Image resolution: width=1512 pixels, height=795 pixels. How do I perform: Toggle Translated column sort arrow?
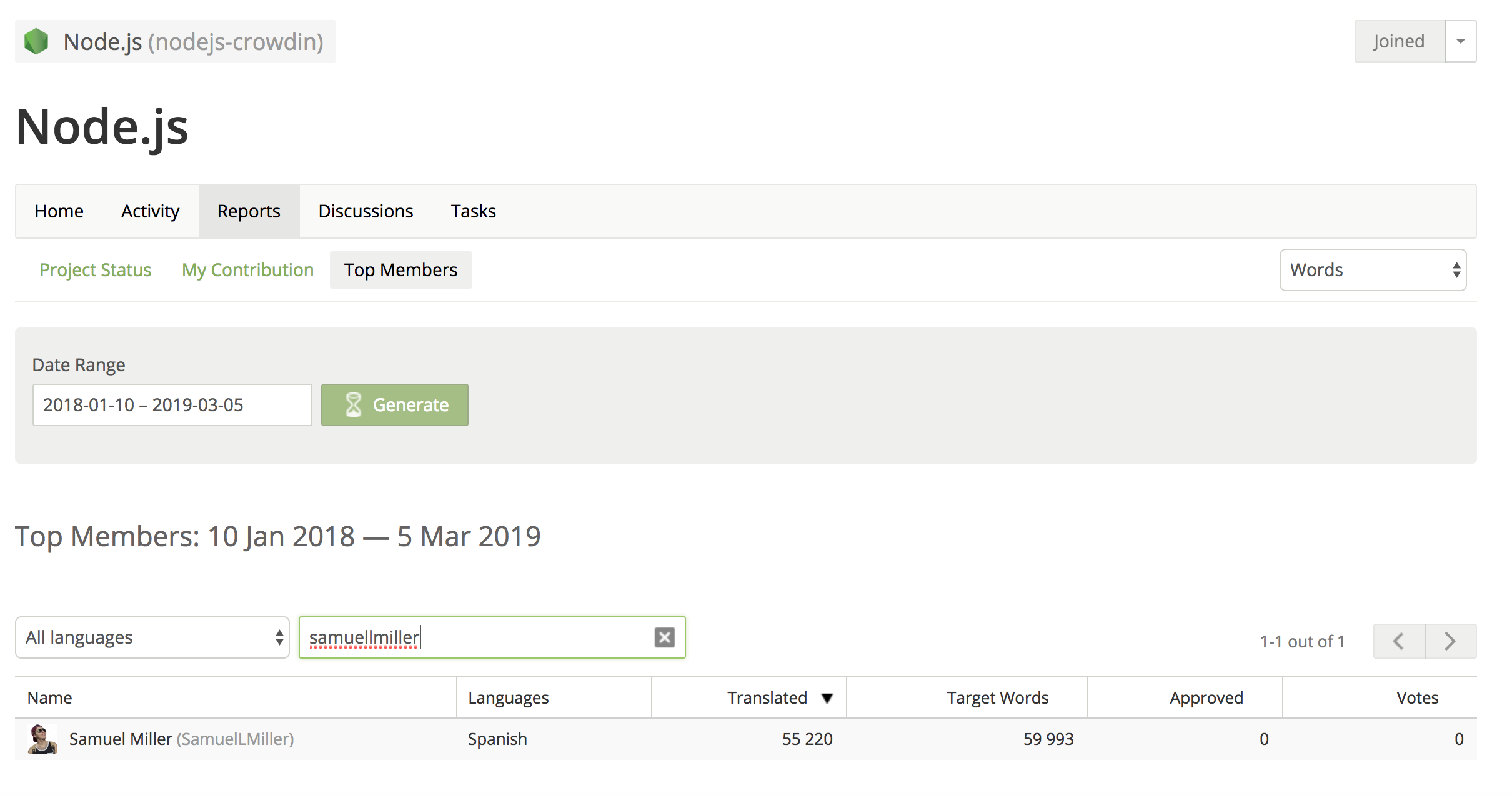coord(827,698)
